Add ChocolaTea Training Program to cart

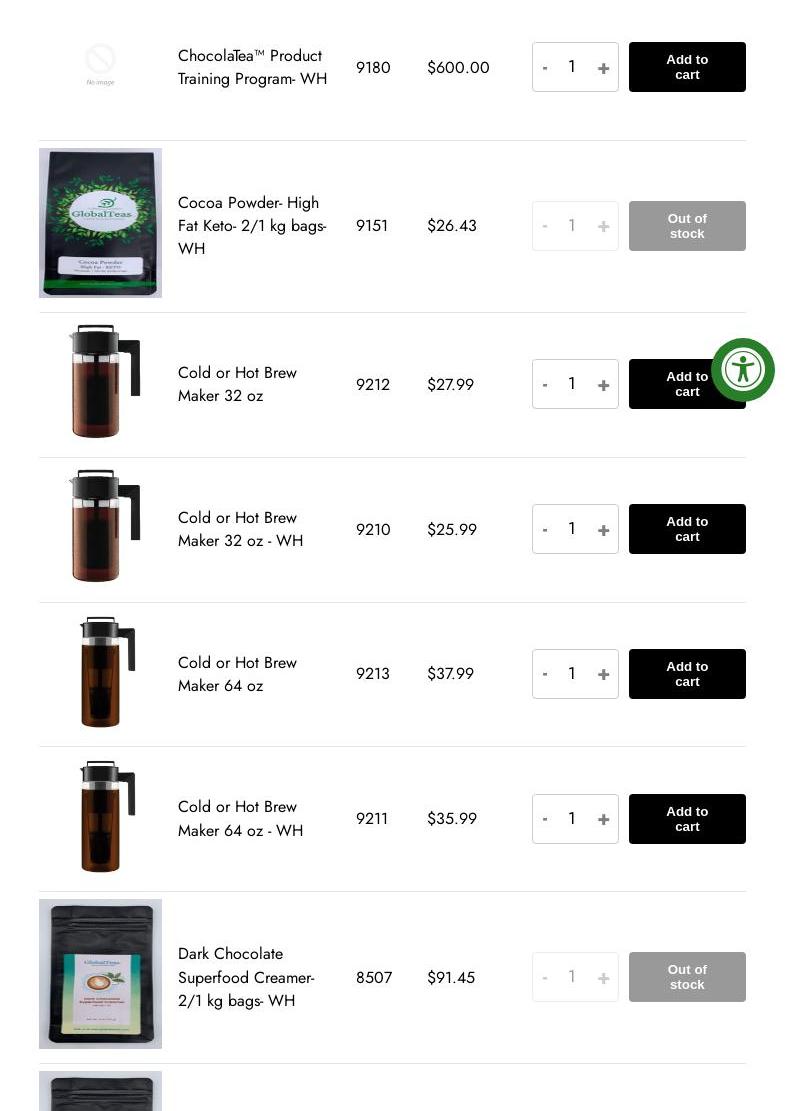coord(687,67)
